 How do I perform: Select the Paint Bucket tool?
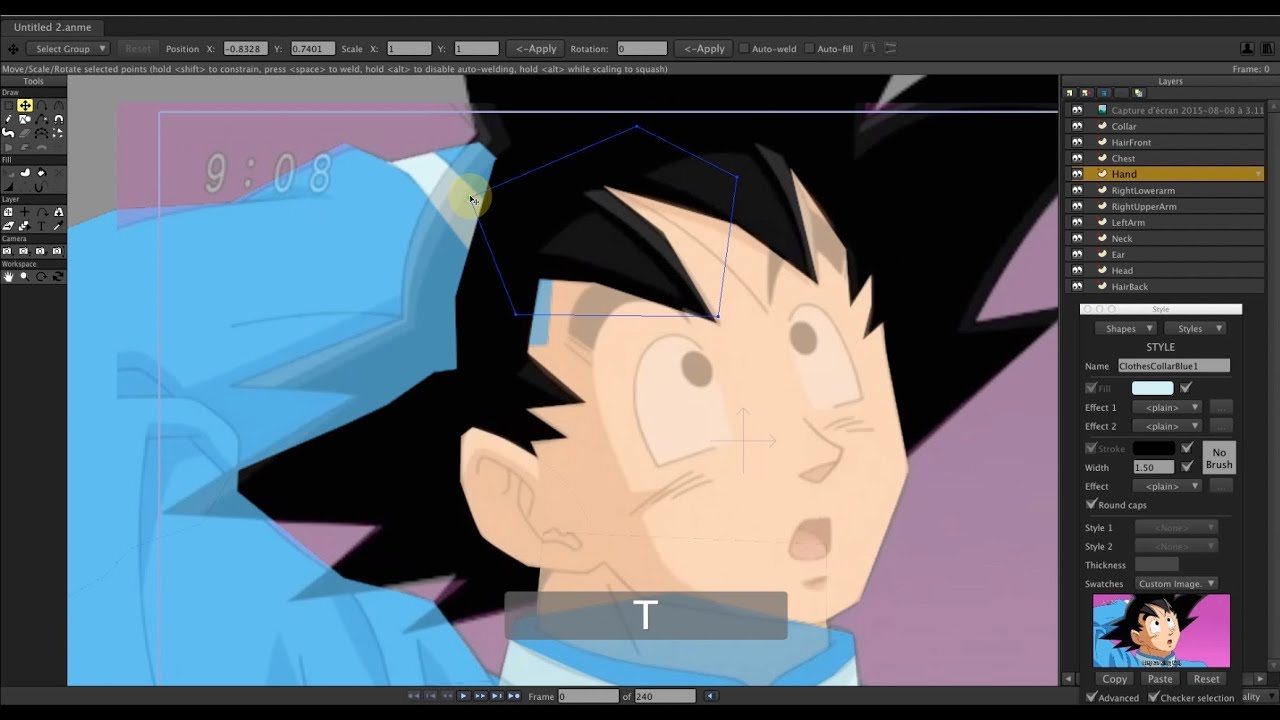(41, 173)
